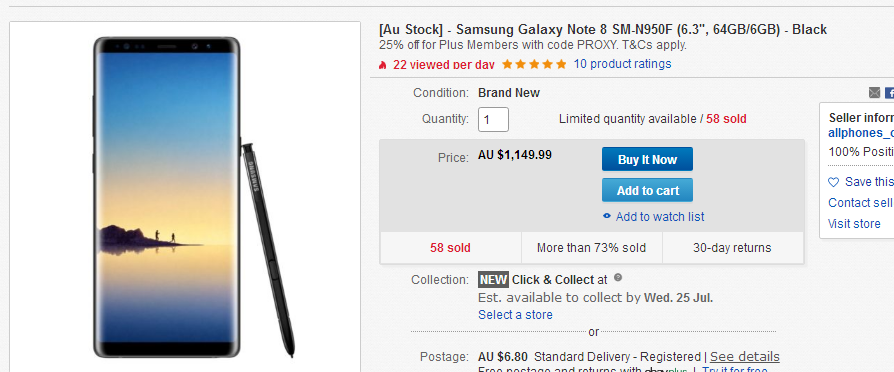Click the 30-day returns cell
Screen dimensions: 894x372
coord(732,248)
